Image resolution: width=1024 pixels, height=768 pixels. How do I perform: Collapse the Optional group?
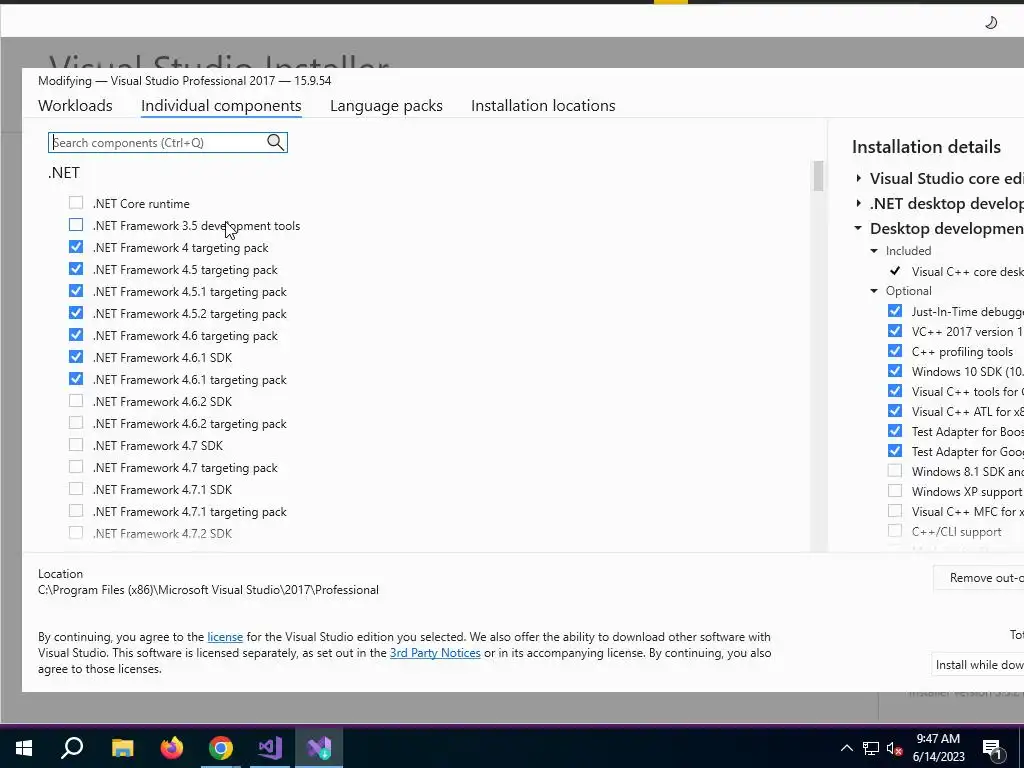874,291
